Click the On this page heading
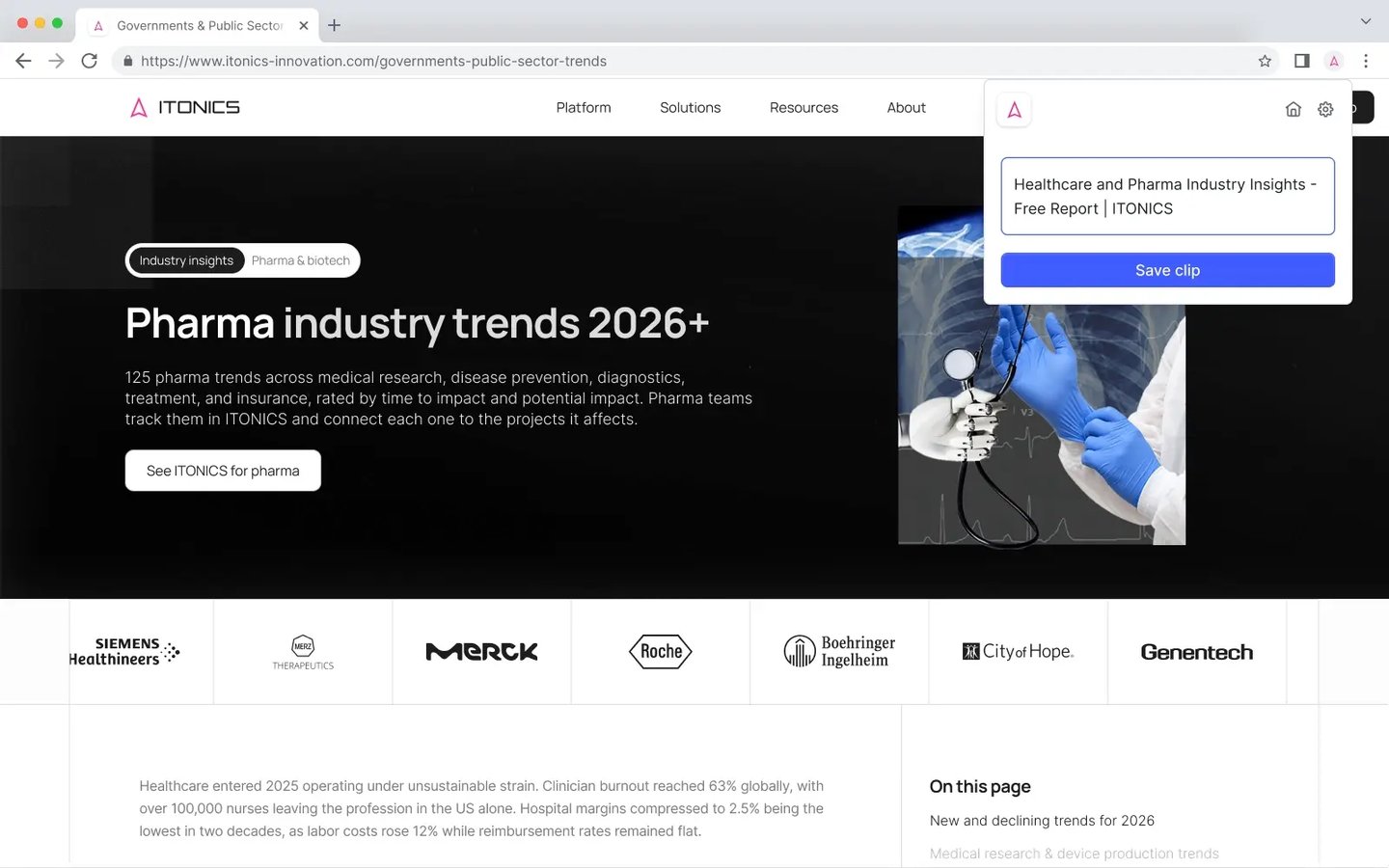The image size is (1389, 868). coord(980,787)
